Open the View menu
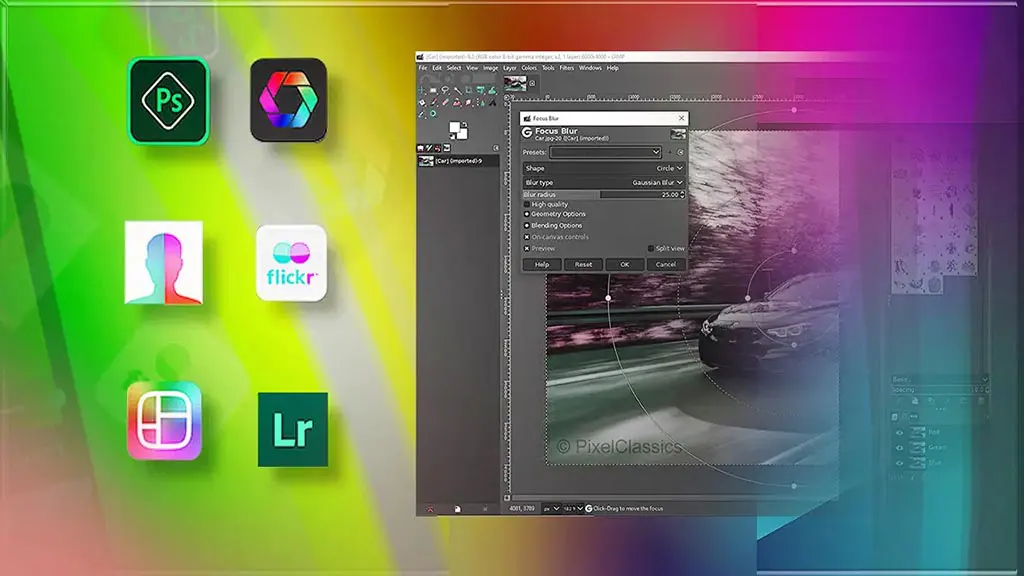1024x576 pixels. point(472,68)
